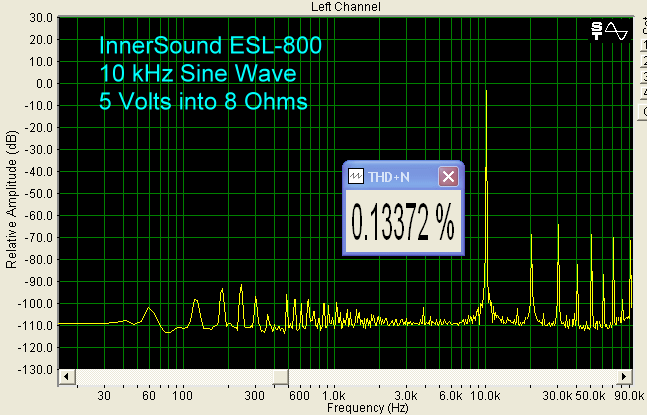Click the -130.0 dB amplitude axis value
Viewport: 647px width, 415px height.
35,370
